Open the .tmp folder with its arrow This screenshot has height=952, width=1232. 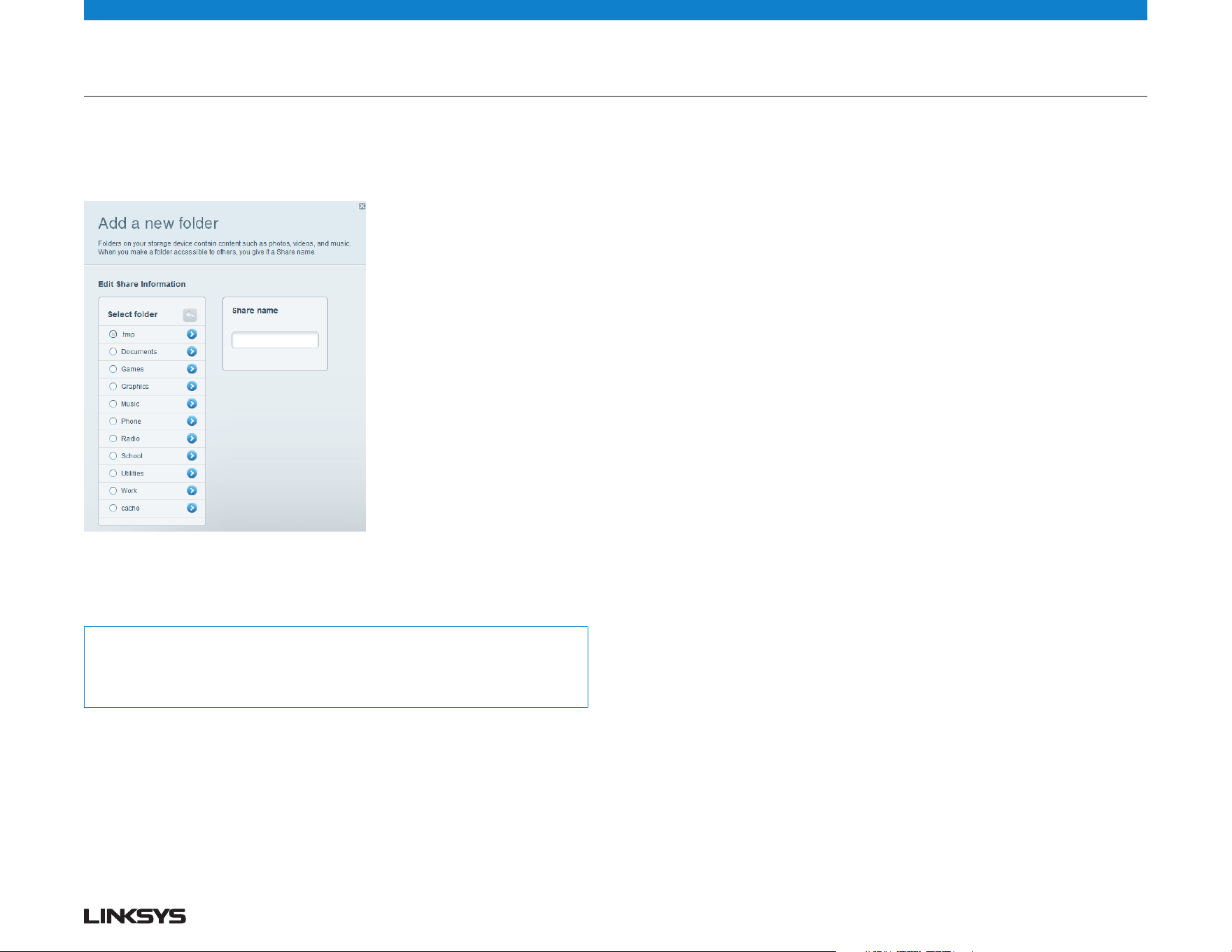(192, 334)
